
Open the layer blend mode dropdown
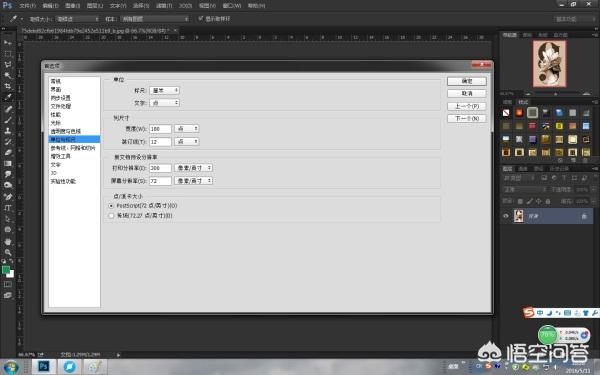(x=524, y=189)
